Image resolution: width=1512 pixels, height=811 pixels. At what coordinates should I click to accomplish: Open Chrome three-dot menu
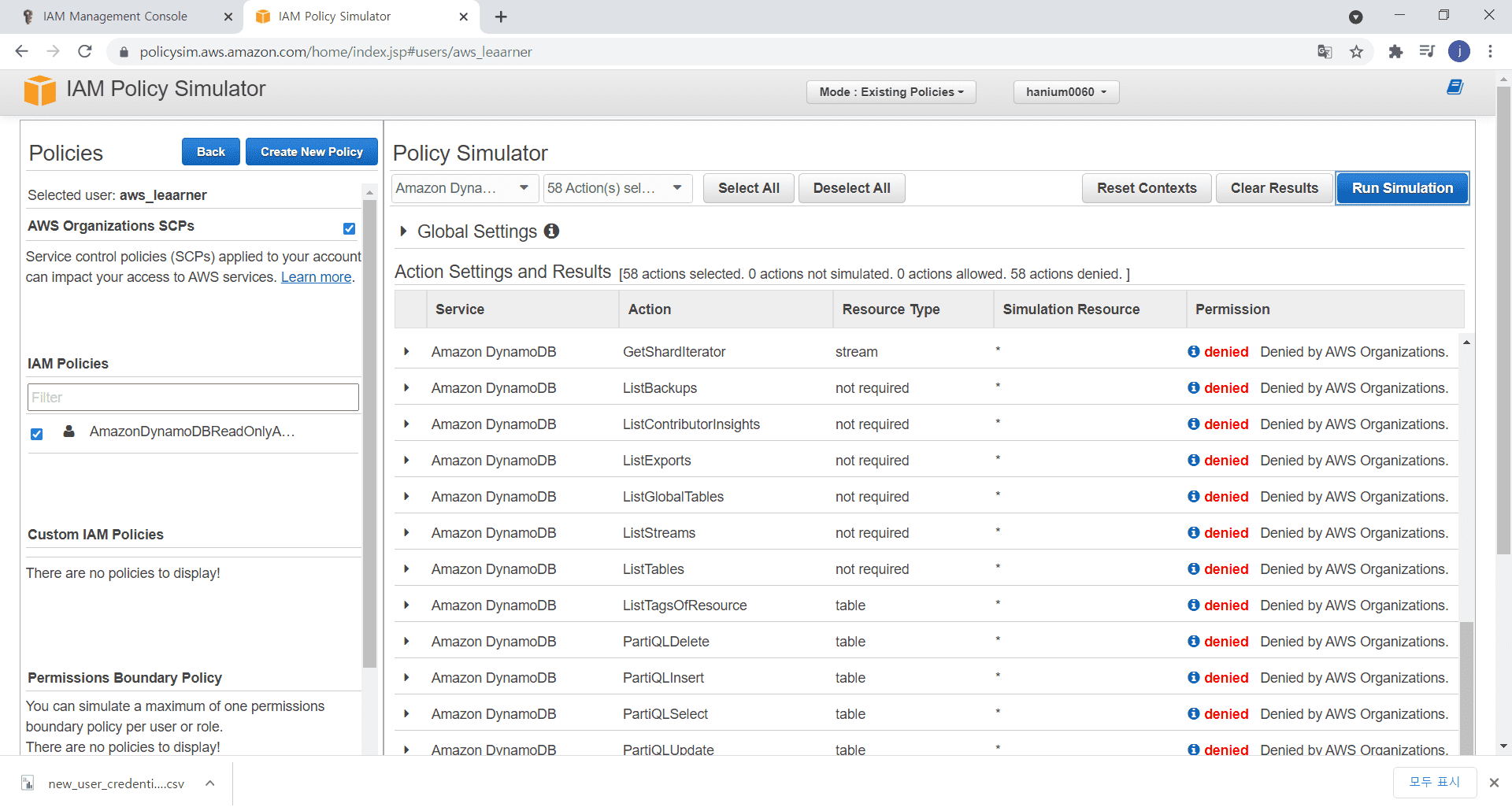pyautogui.click(x=1490, y=52)
